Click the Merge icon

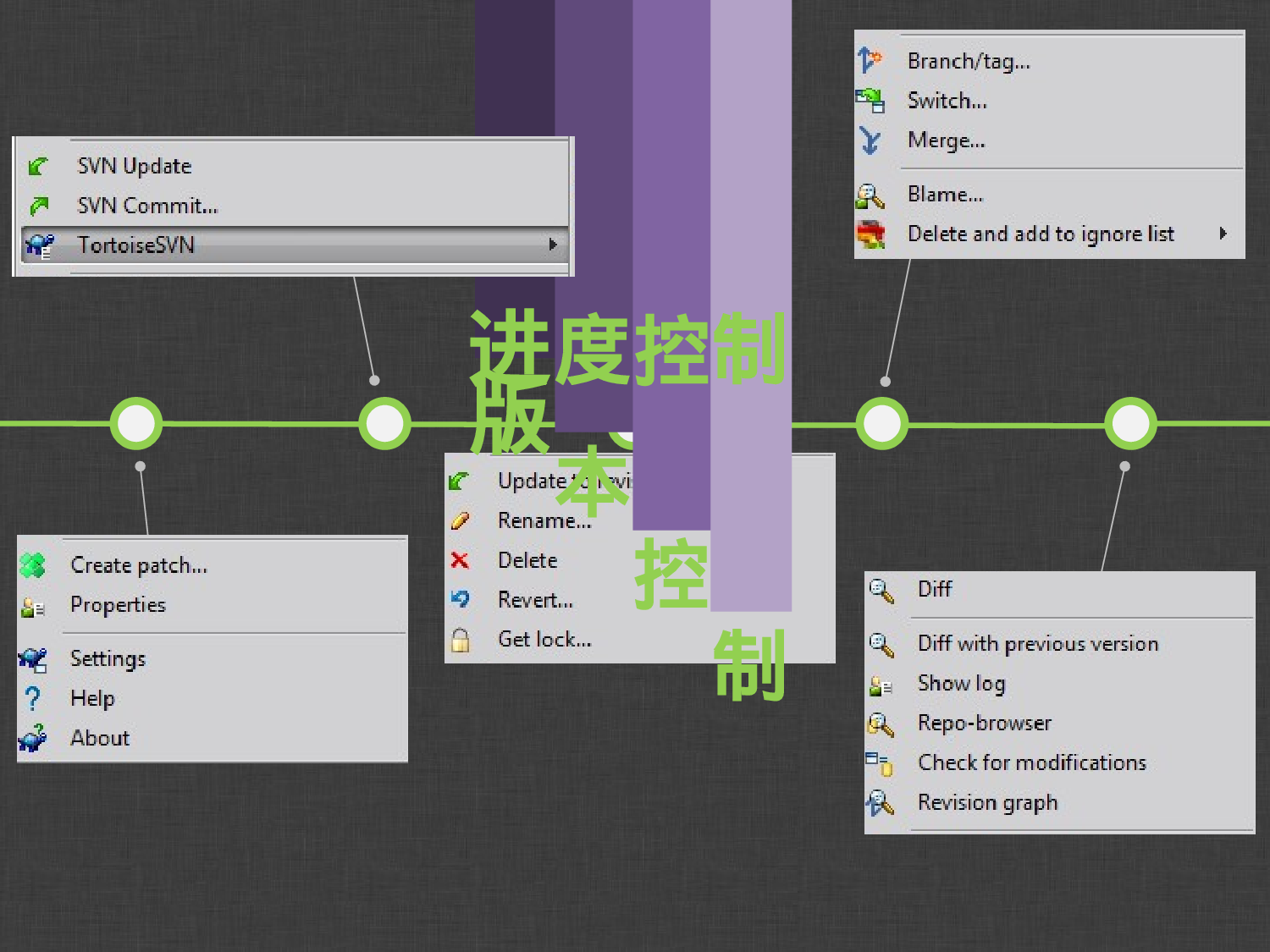point(870,140)
